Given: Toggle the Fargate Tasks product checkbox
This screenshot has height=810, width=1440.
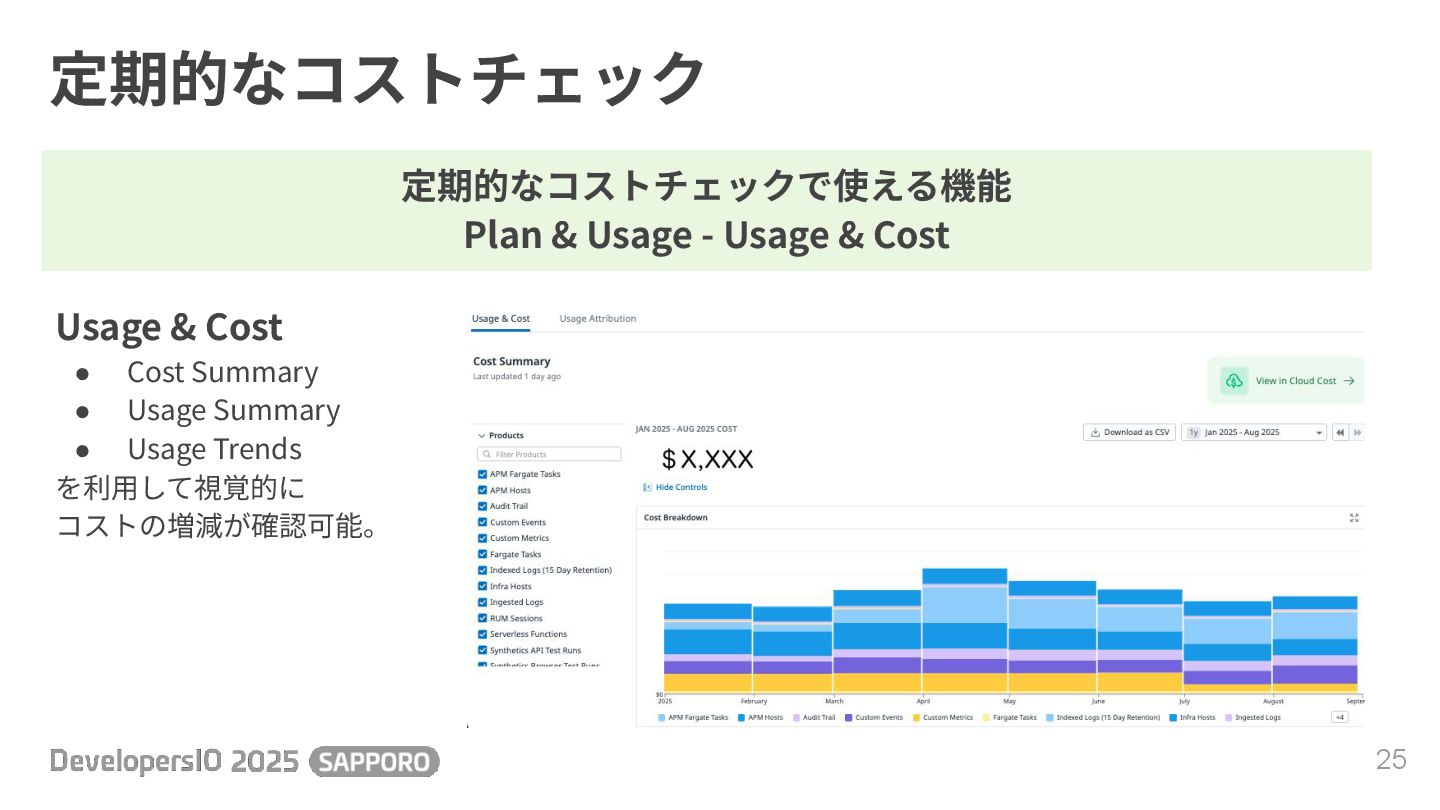Looking at the screenshot, I should pyautogui.click(x=482, y=554).
